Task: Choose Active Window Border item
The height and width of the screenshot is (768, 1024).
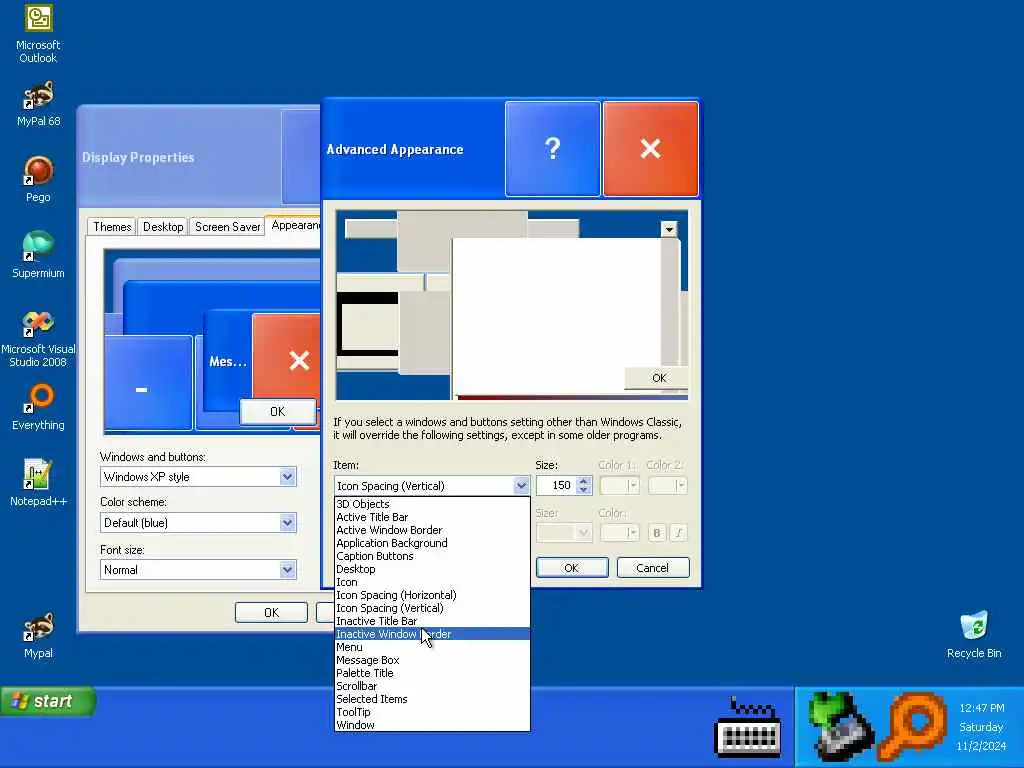Action: (x=432, y=530)
